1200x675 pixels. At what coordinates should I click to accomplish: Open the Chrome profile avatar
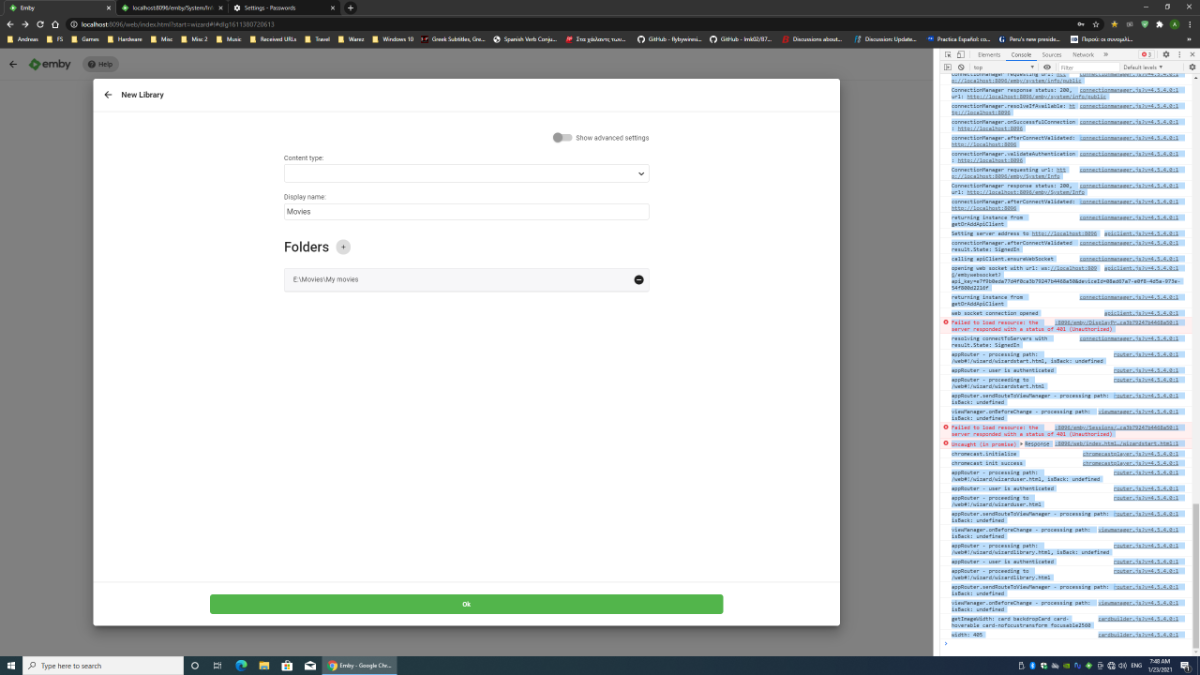click(1174, 24)
